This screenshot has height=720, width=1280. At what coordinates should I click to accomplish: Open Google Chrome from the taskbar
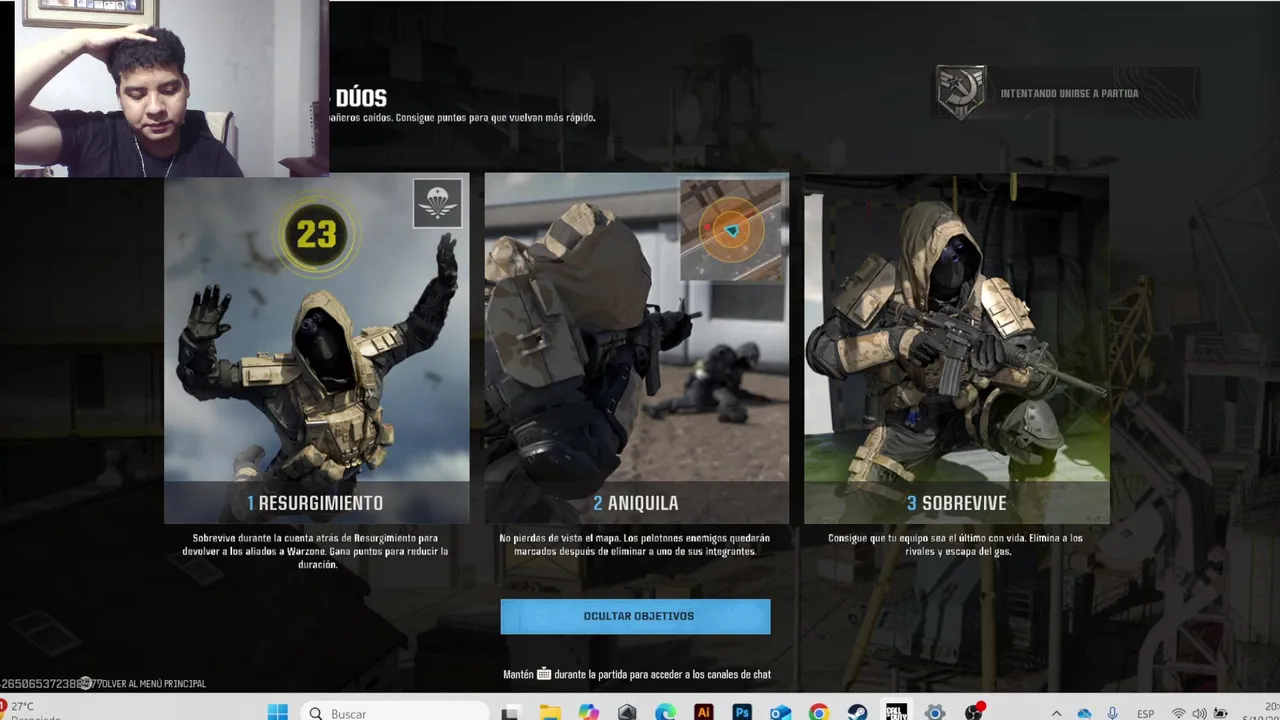click(819, 713)
